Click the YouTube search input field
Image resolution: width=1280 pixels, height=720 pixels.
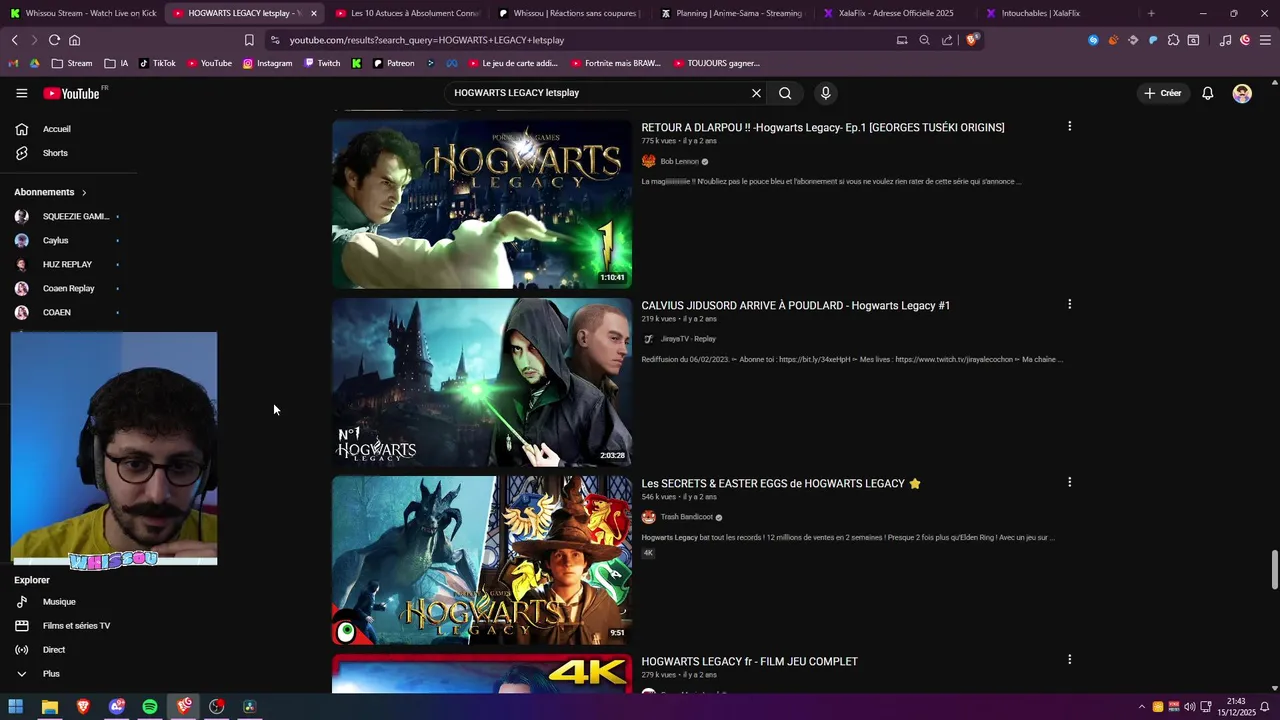click(598, 93)
